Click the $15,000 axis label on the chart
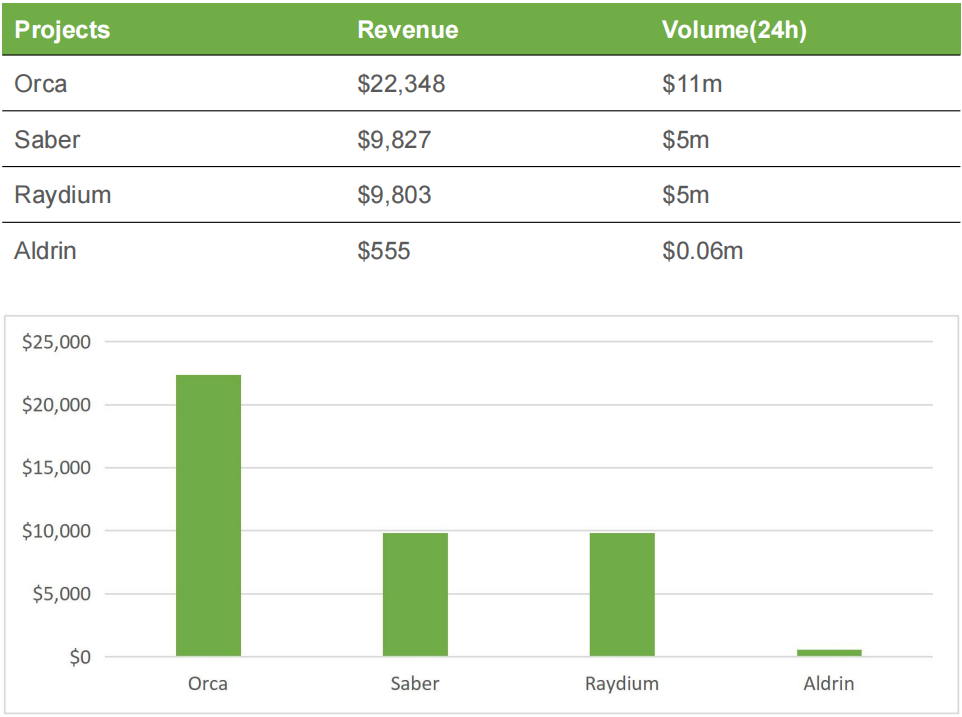Screen dimensions: 962x717 pyautogui.click(x=56, y=468)
